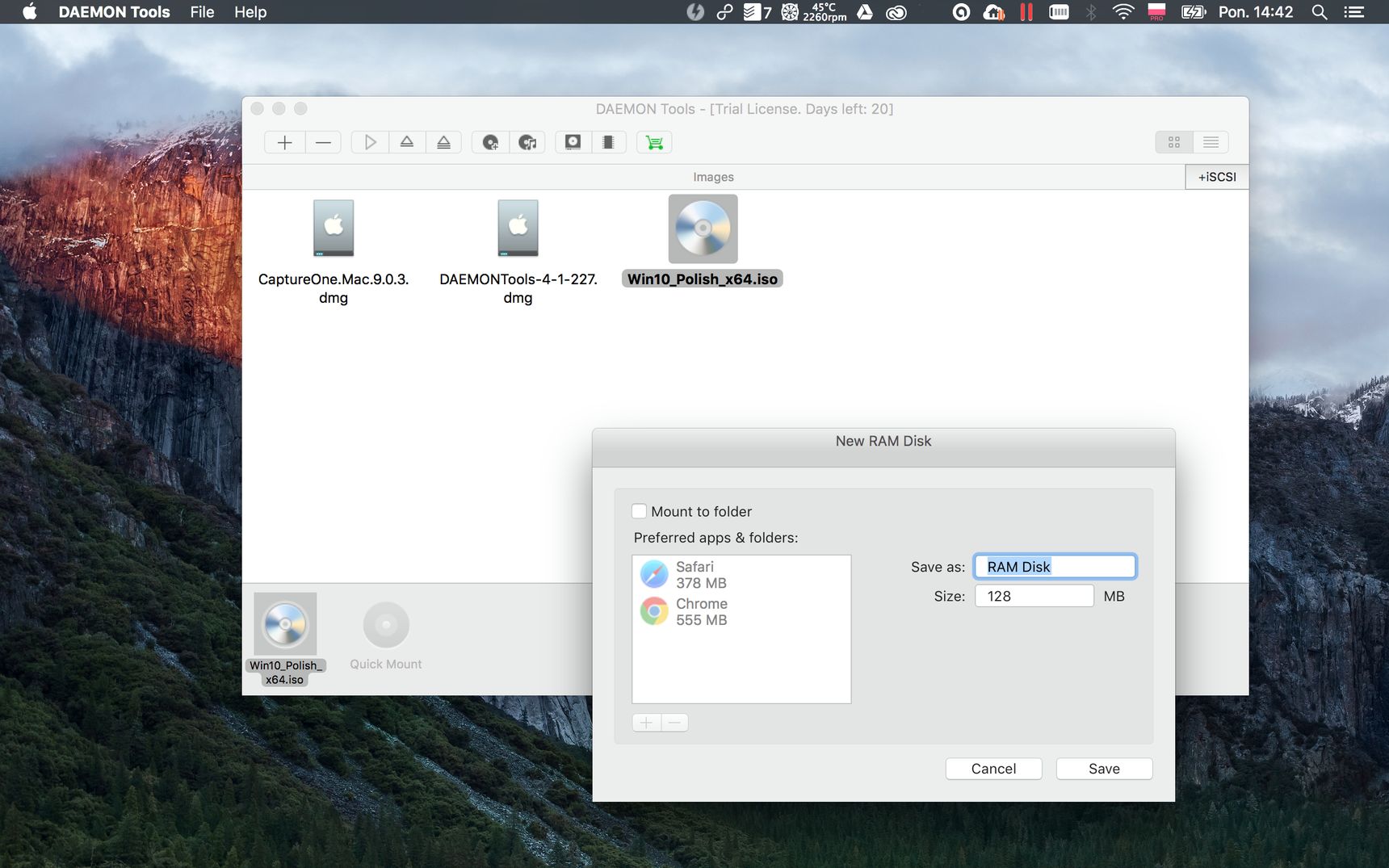Click Save in New RAM Disk dialog
Viewport: 1389px width, 868px height.
(1104, 769)
